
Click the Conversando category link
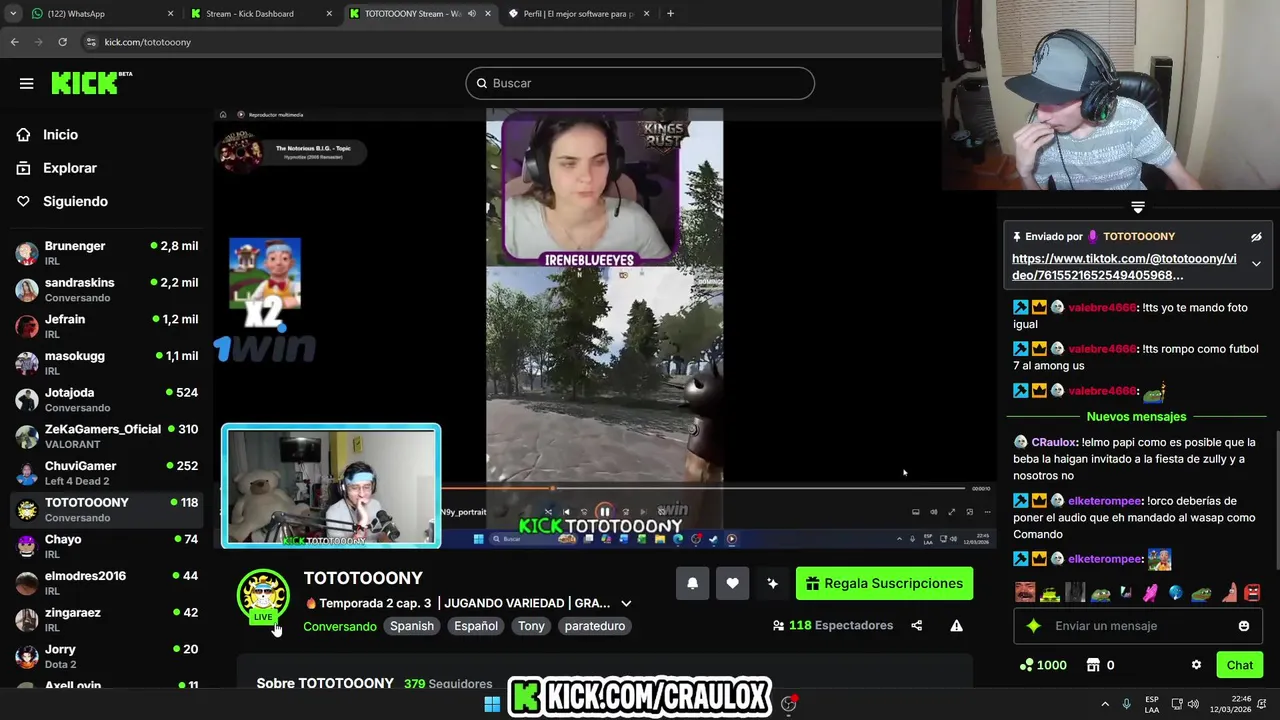pos(340,626)
